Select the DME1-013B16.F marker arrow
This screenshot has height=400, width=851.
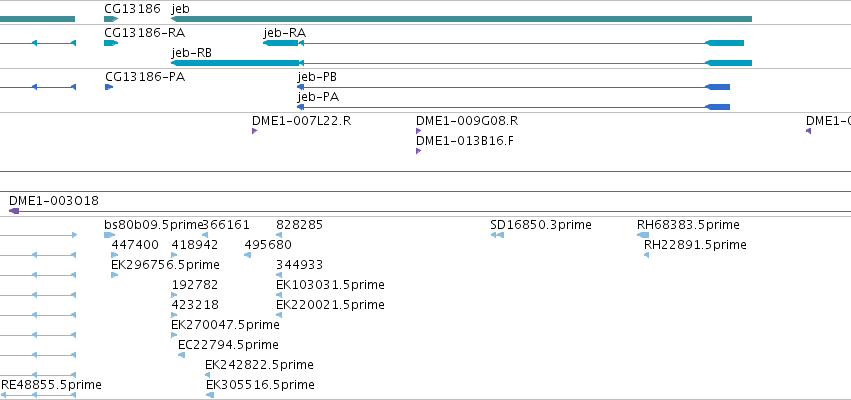click(418, 151)
